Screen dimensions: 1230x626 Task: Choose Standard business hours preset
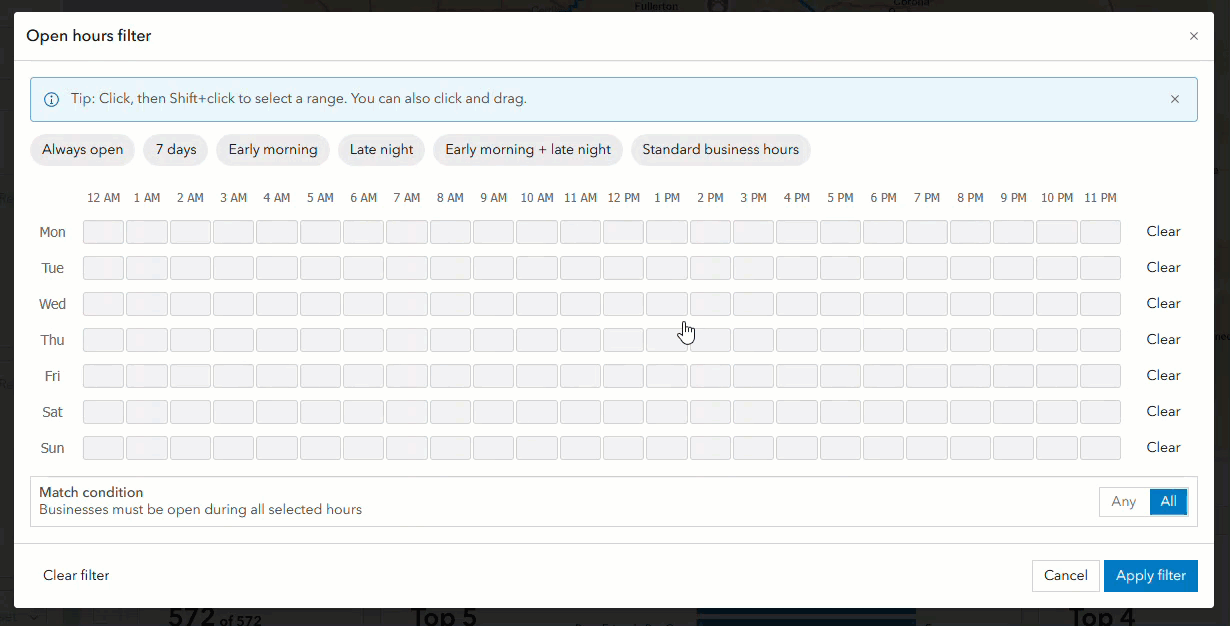point(721,150)
